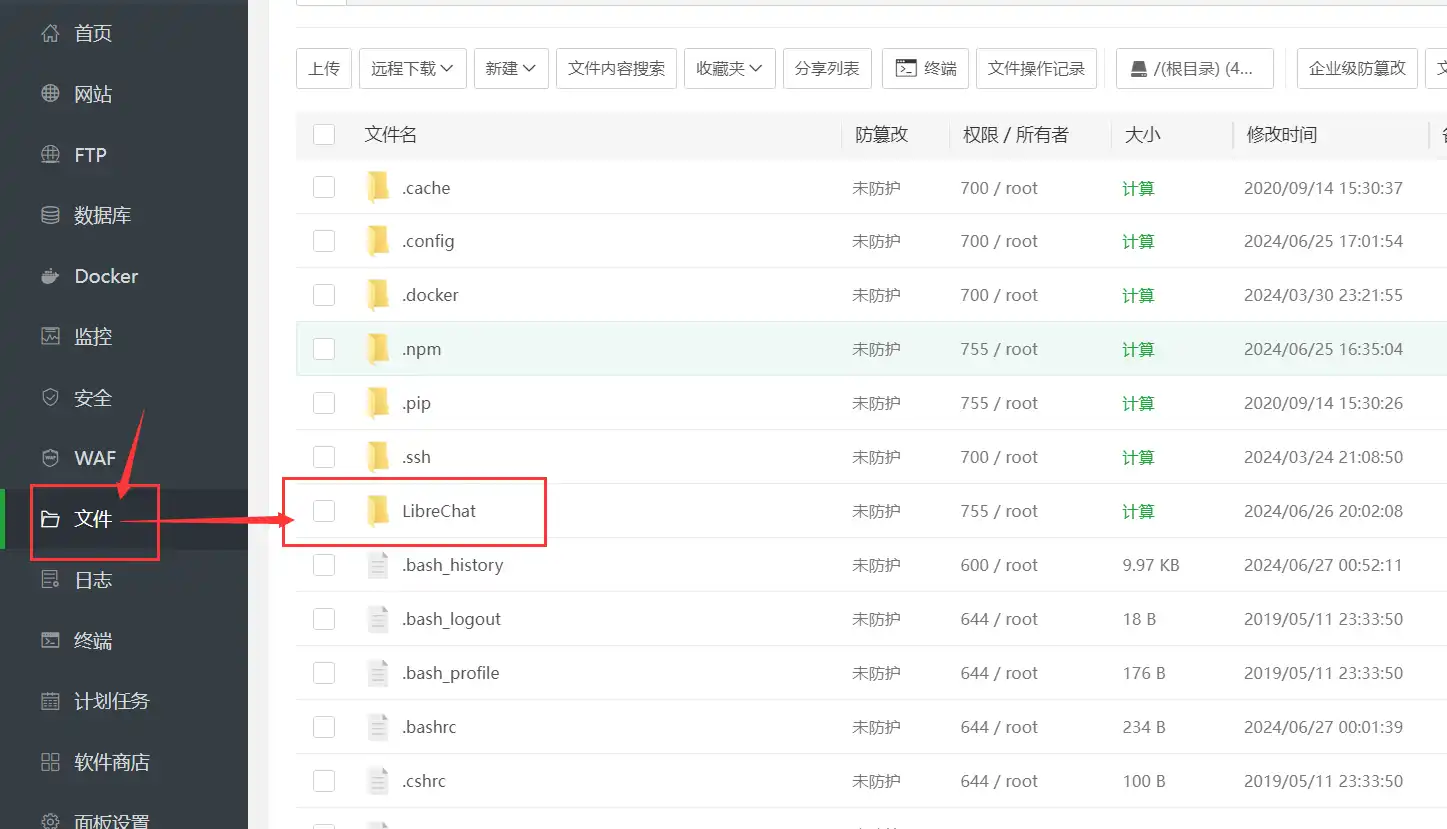Expand the 远程下载 dropdown
Image resolution: width=1447 pixels, height=829 pixels.
point(412,68)
